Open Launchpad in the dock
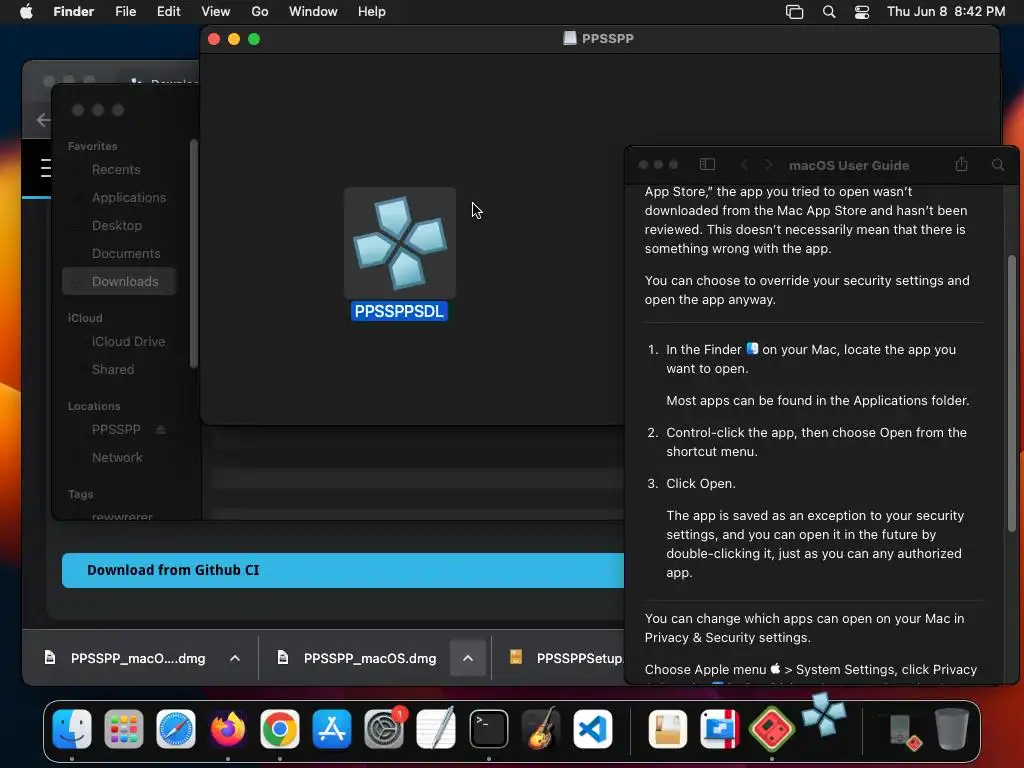 [x=123, y=728]
